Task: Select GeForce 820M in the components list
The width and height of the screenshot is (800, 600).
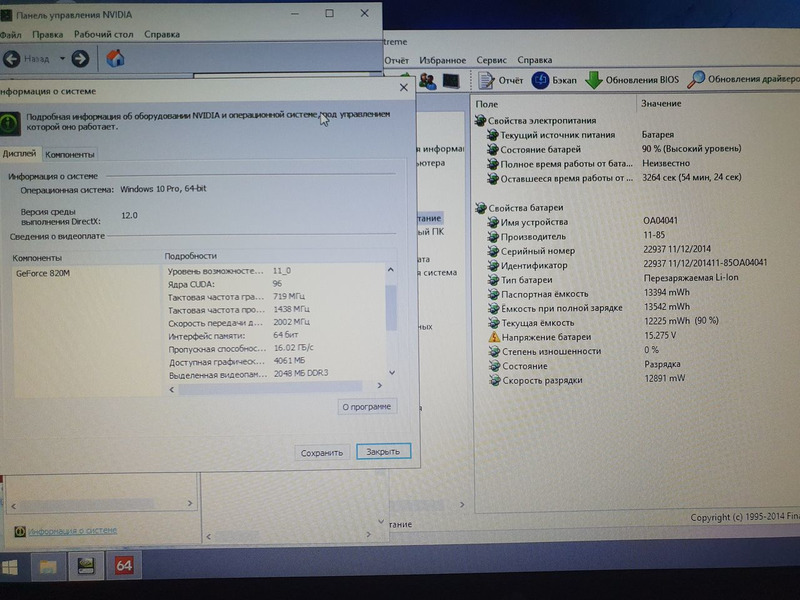Action: 43,273
